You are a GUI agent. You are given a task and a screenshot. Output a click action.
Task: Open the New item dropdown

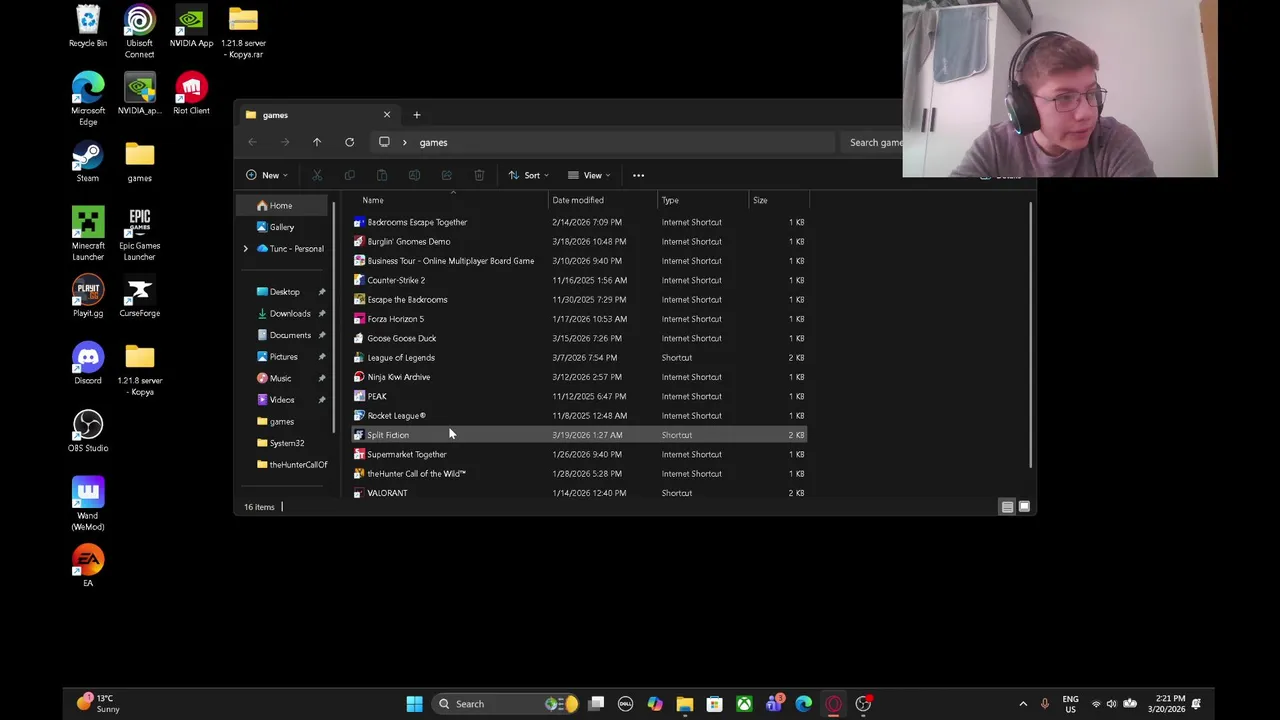point(268,175)
